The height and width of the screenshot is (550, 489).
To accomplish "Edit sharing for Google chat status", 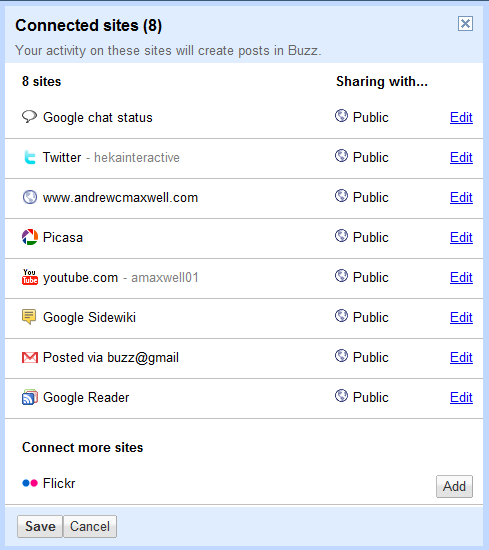I will [x=461, y=117].
